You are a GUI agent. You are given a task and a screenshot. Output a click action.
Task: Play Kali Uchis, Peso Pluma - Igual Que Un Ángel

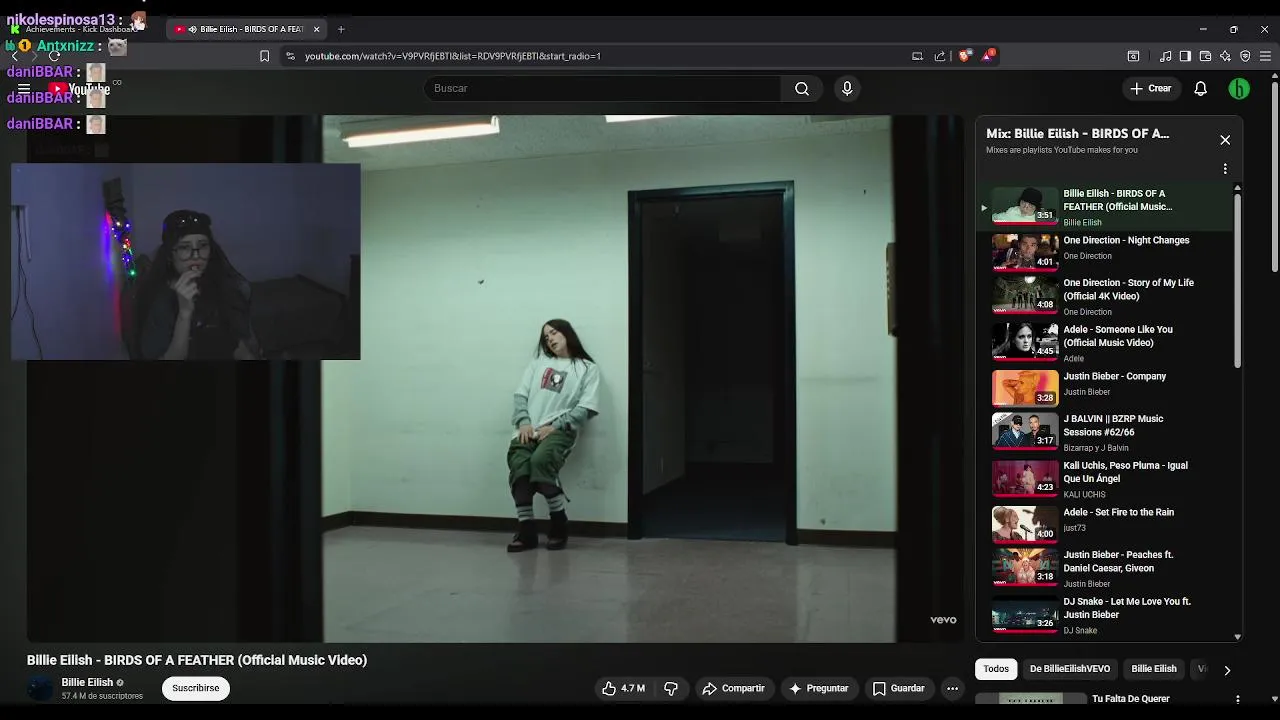click(1105, 479)
